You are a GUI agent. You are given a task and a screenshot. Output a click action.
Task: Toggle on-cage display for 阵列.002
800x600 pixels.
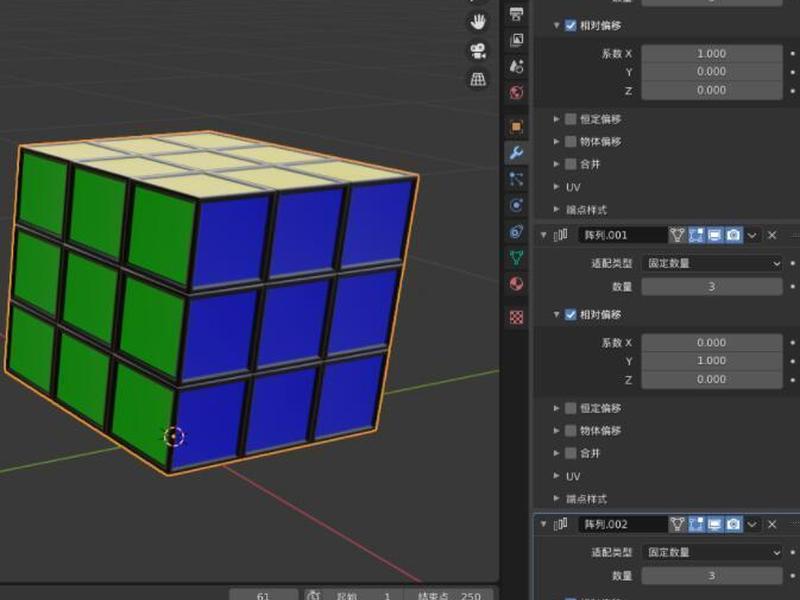click(677, 524)
